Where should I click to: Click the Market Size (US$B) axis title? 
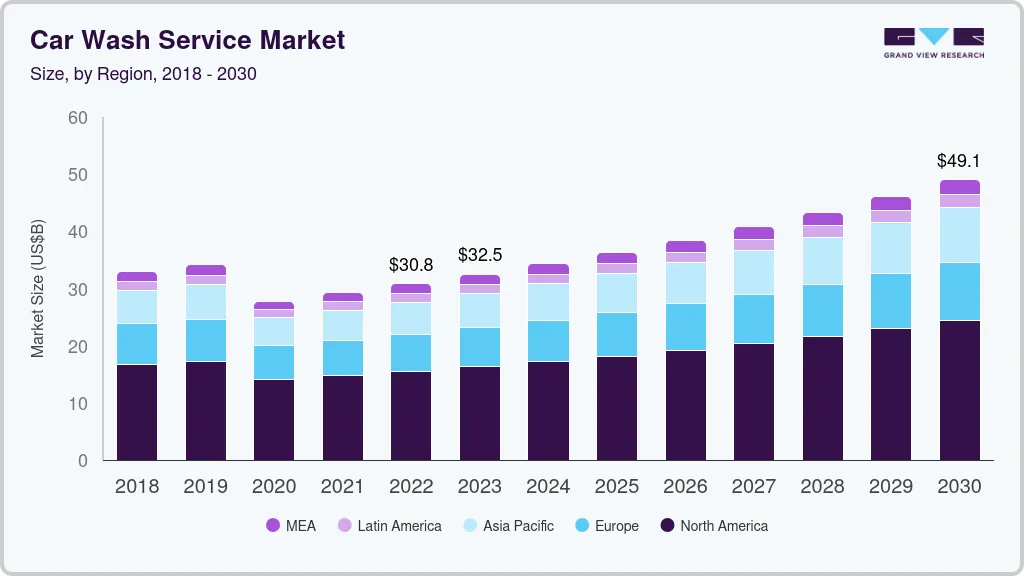tap(37, 287)
